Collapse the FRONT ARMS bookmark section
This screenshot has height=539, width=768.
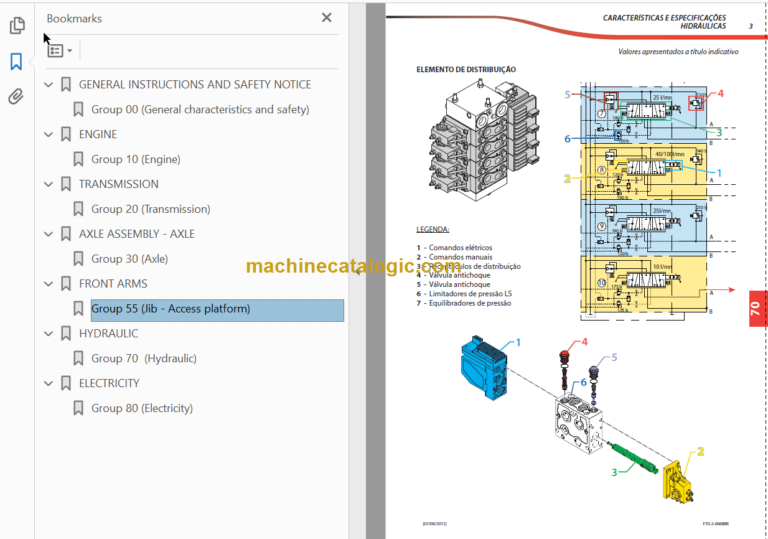tap(48, 284)
